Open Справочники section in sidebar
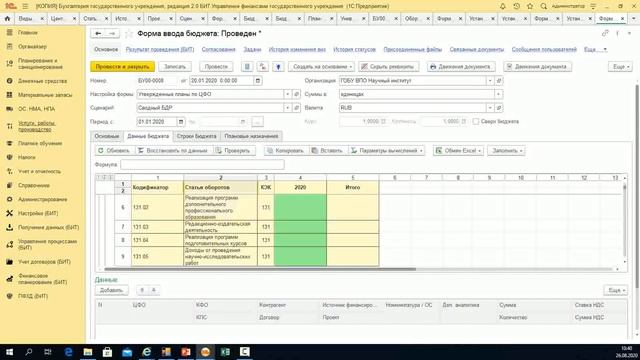Viewport: 640px width, 360px height. point(34,185)
